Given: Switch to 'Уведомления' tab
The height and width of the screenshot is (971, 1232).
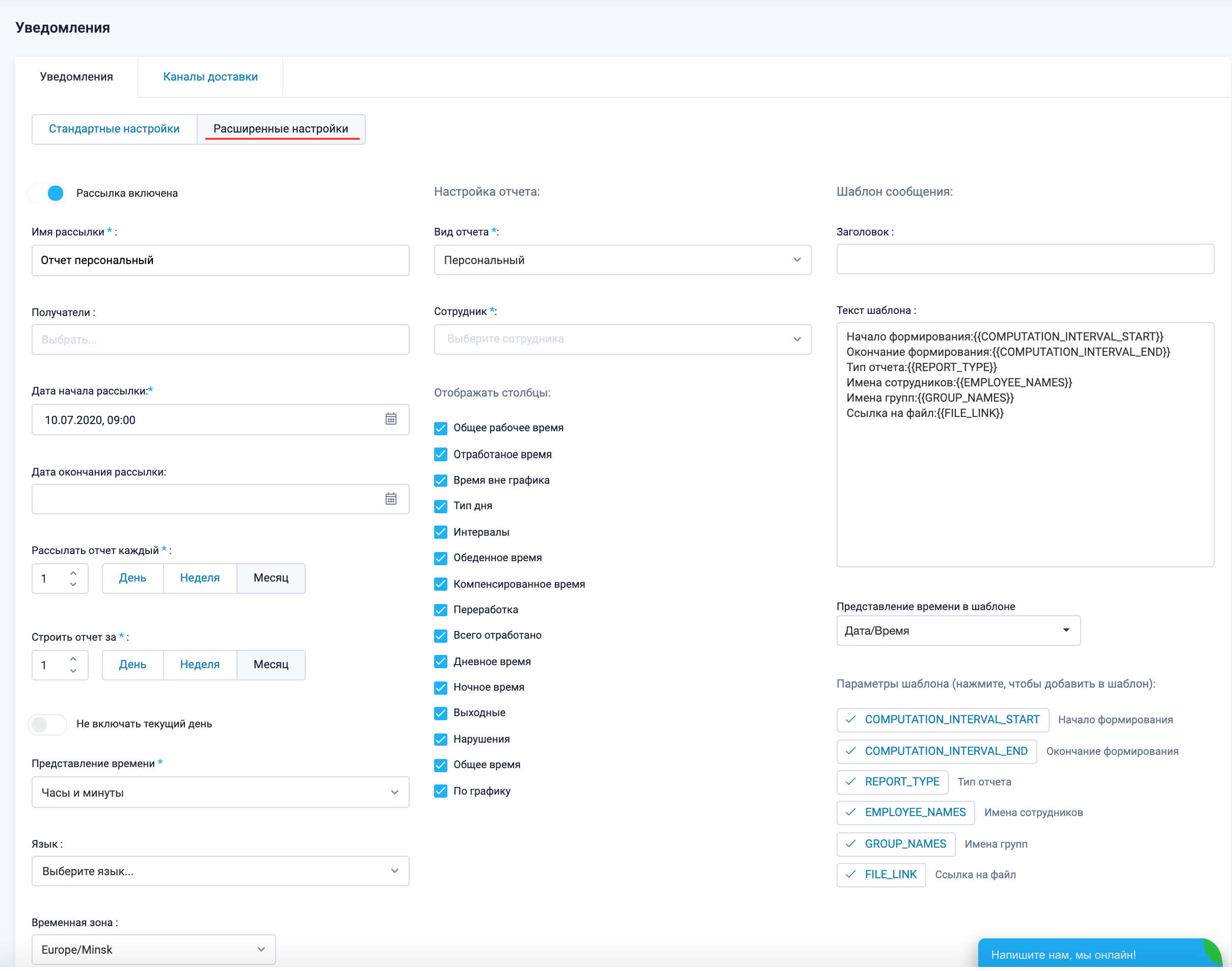Looking at the screenshot, I should pos(77,77).
